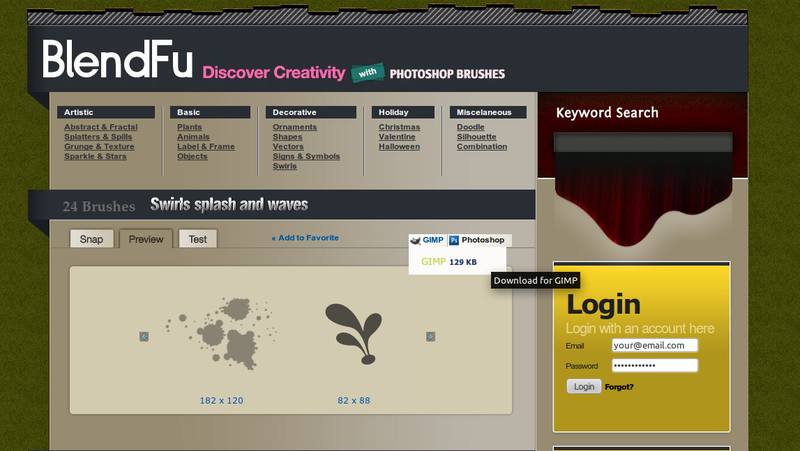
Task: Click the Basic menu header
Action: (210, 112)
